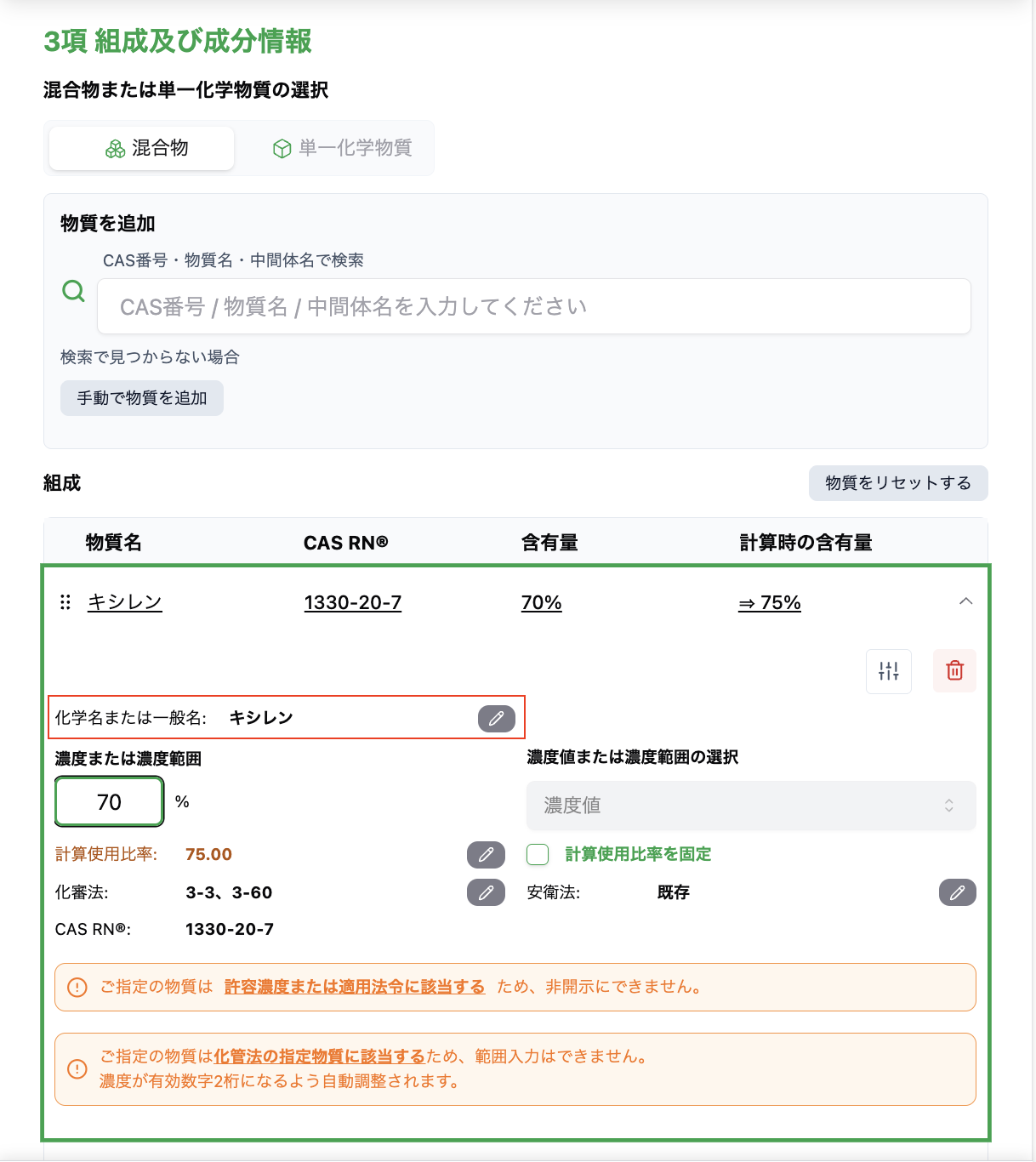The height and width of the screenshot is (1162, 1036).
Task: Click the edit icon beside 化審法
Action: (x=485, y=892)
